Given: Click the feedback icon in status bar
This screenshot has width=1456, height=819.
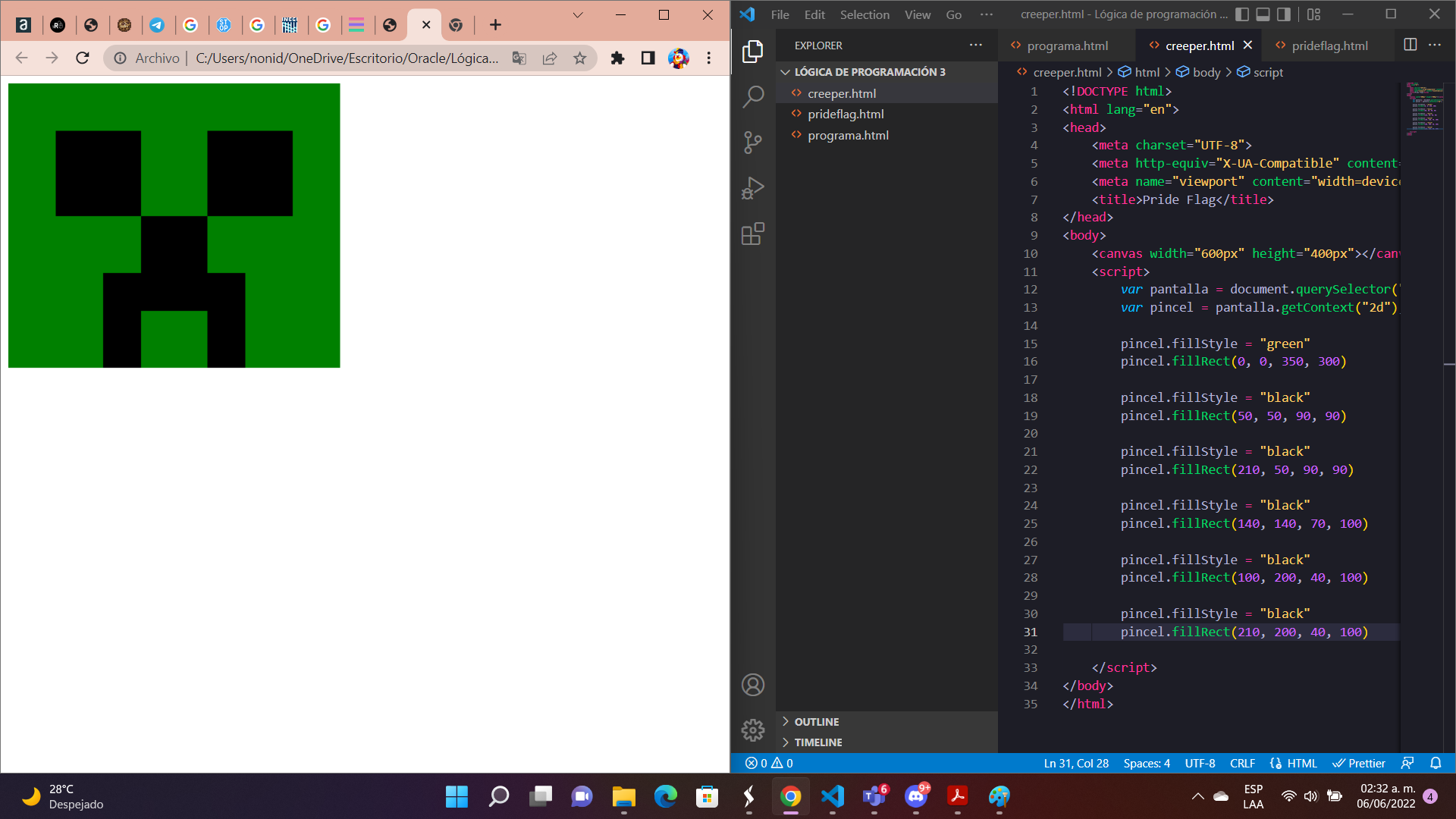Looking at the screenshot, I should tap(1407, 763).
